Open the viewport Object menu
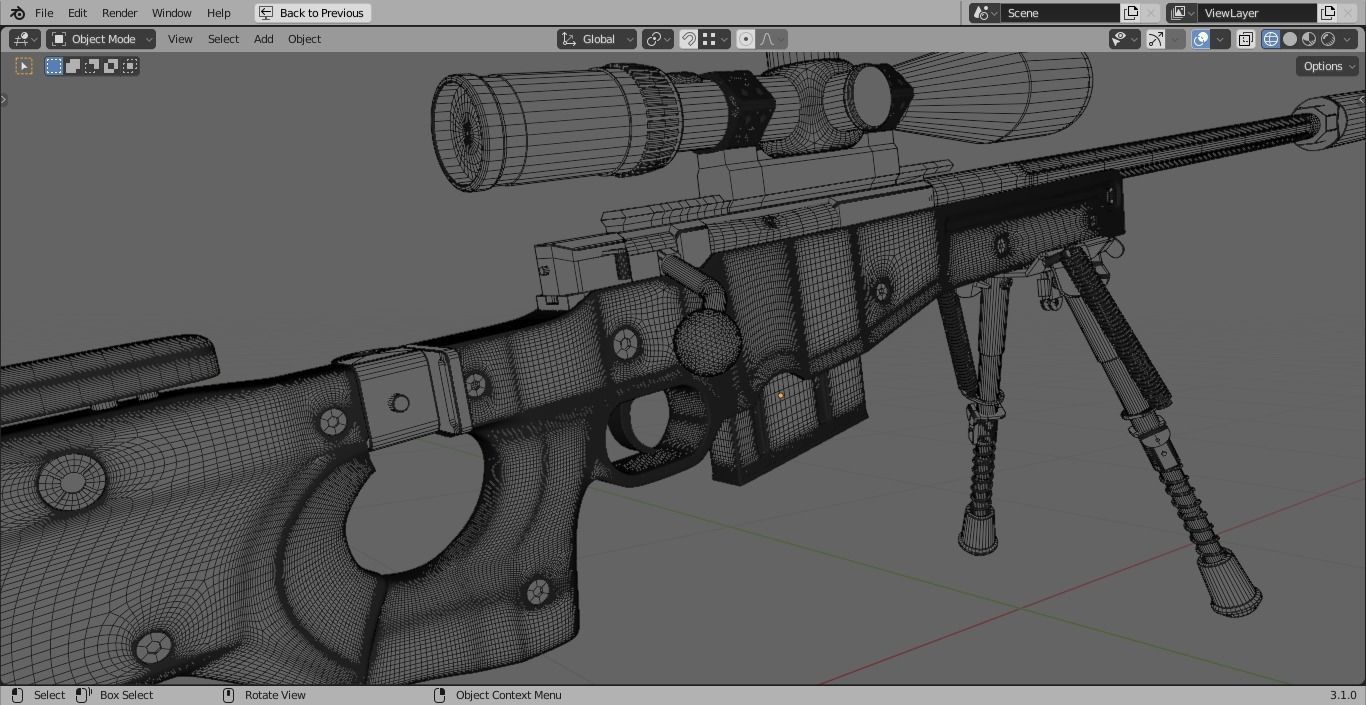 point(304,39)
